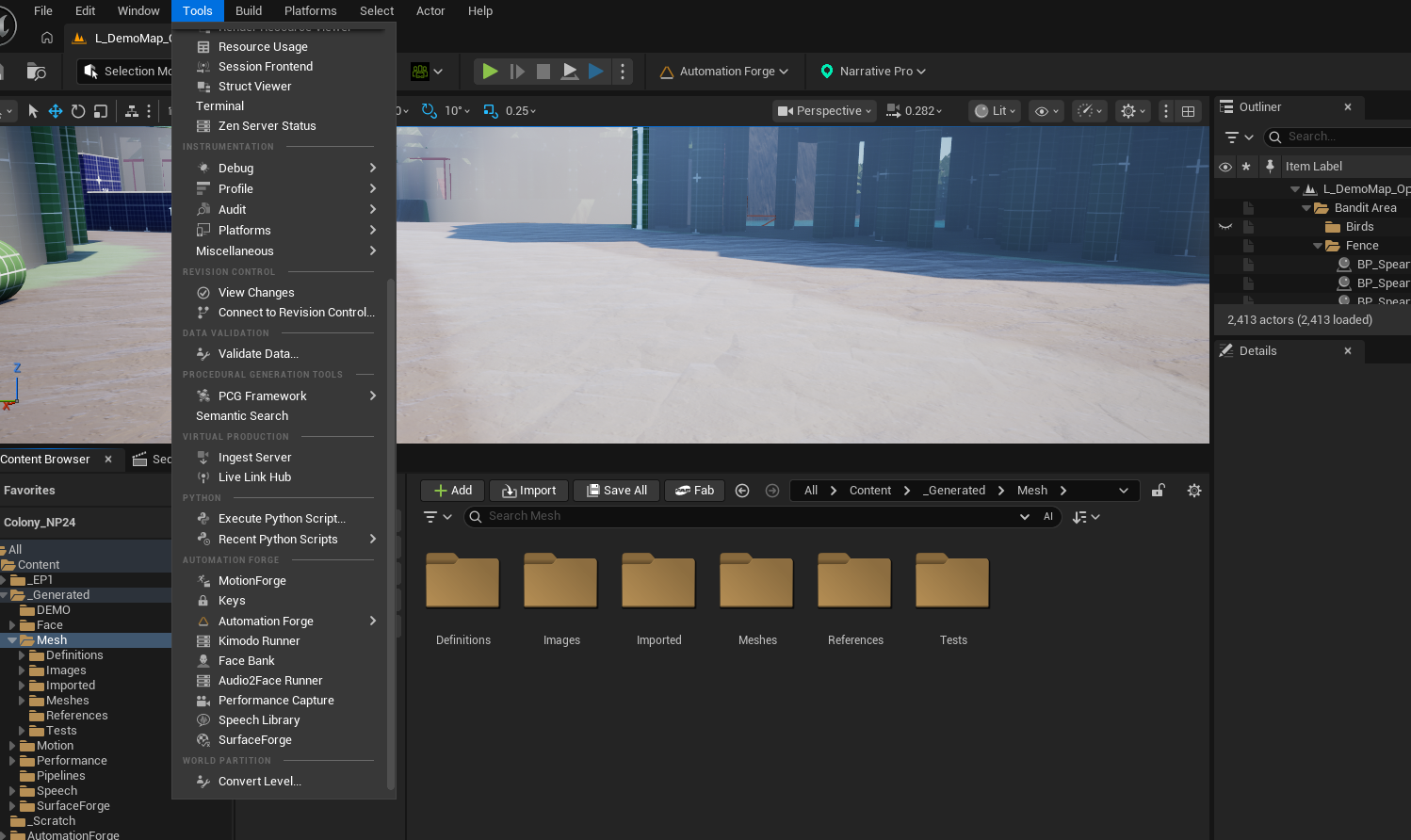The width and height of the screenshot is (1411, 840).
Task: Click the viewport layout grid icon
Action: click(x=1189, y=110)
